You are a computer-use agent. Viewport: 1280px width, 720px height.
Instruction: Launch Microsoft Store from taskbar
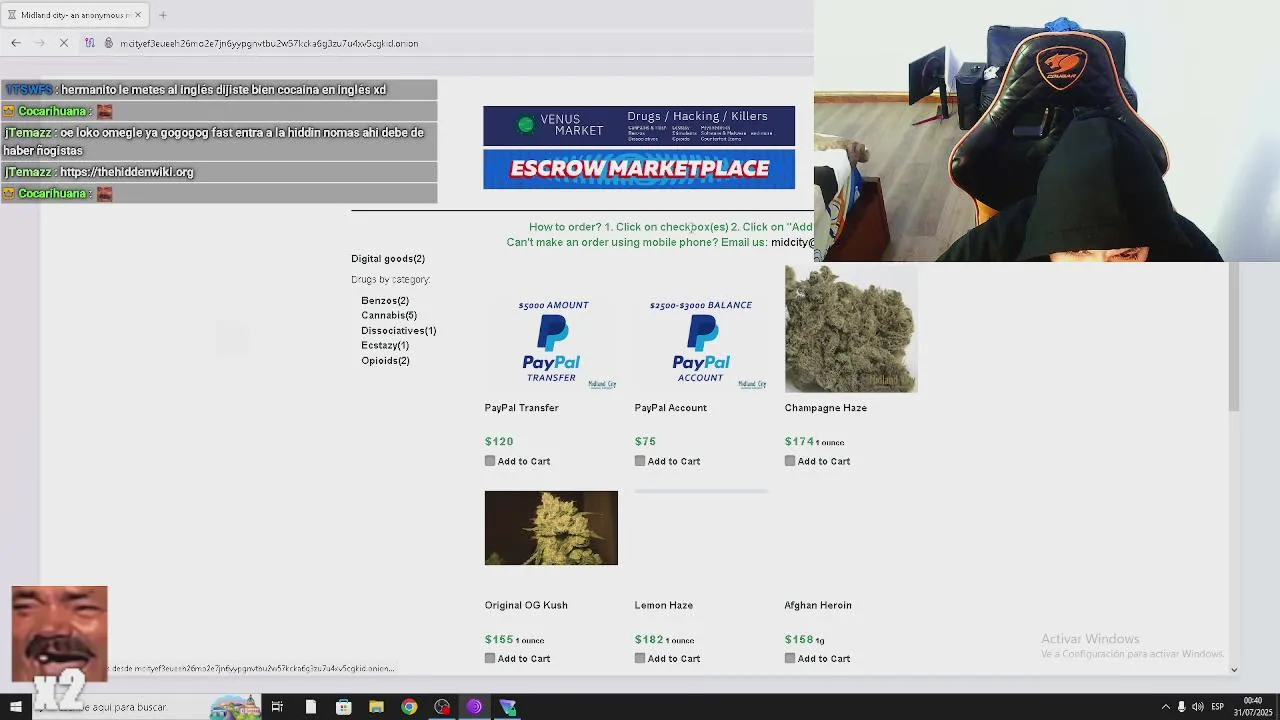pyautogui.click(x=344, y=707)
